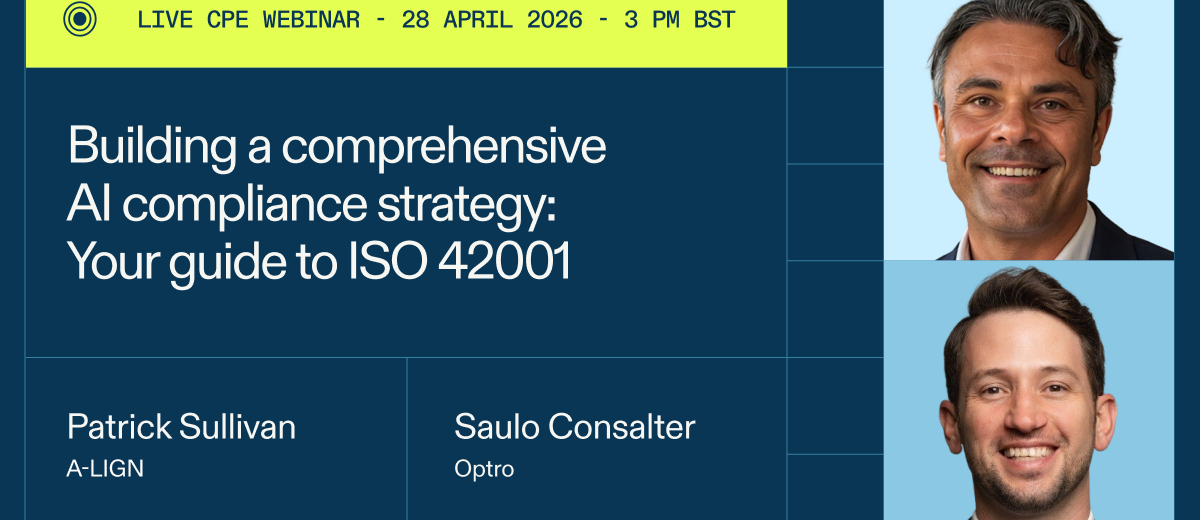This screenshot has height=520, width=1200.
Task: Click the top speaker headshot photo
Action: [x=1028, y=130]
